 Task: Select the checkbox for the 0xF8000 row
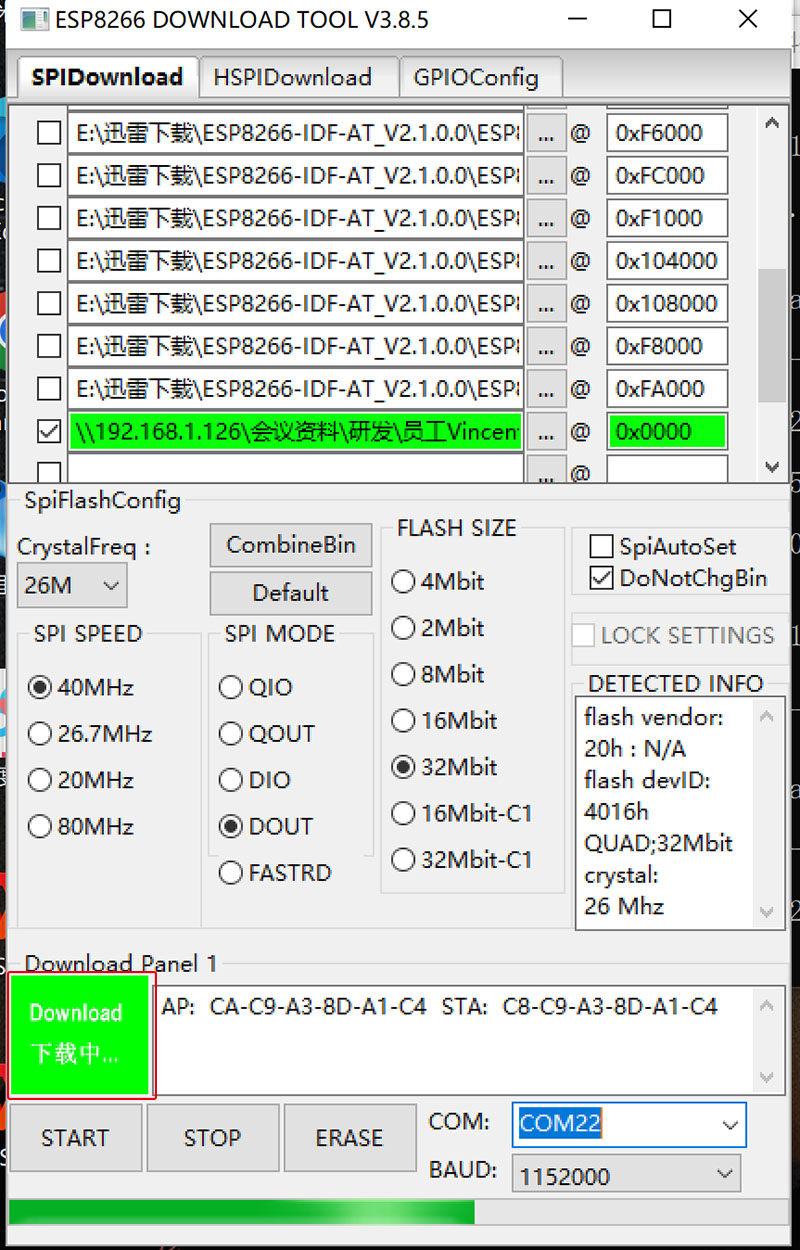tap(49, 346)
